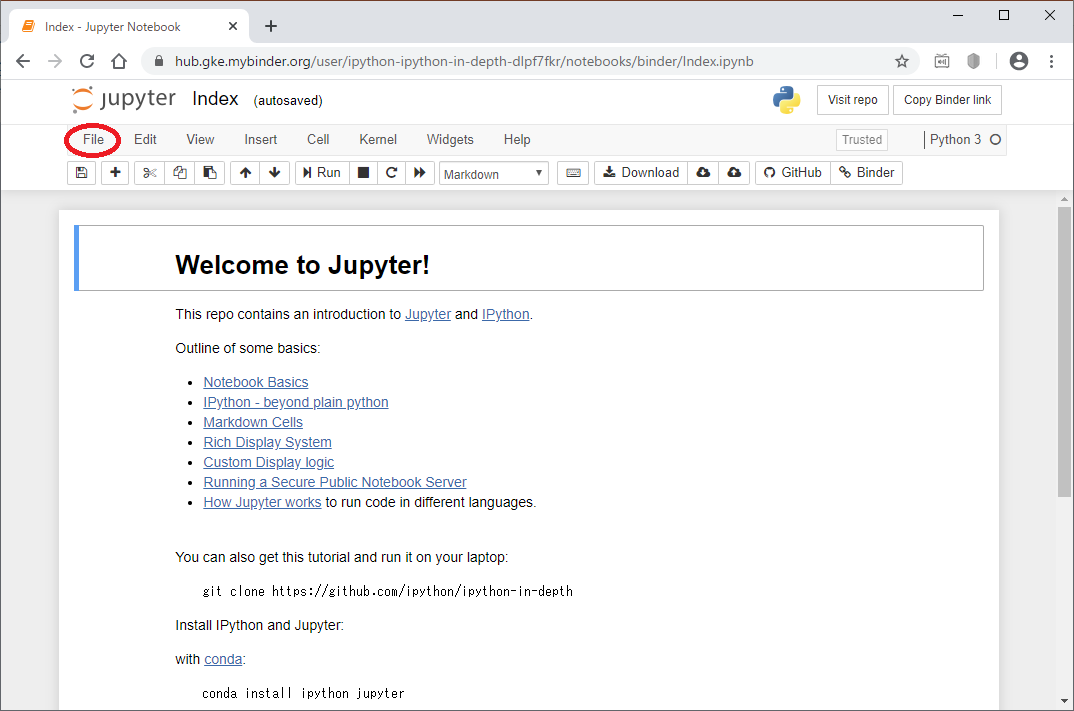The height and width of the screenshot is (711, 1074).
Task: Click the Visit repo button
Action: tap(852, 100)
